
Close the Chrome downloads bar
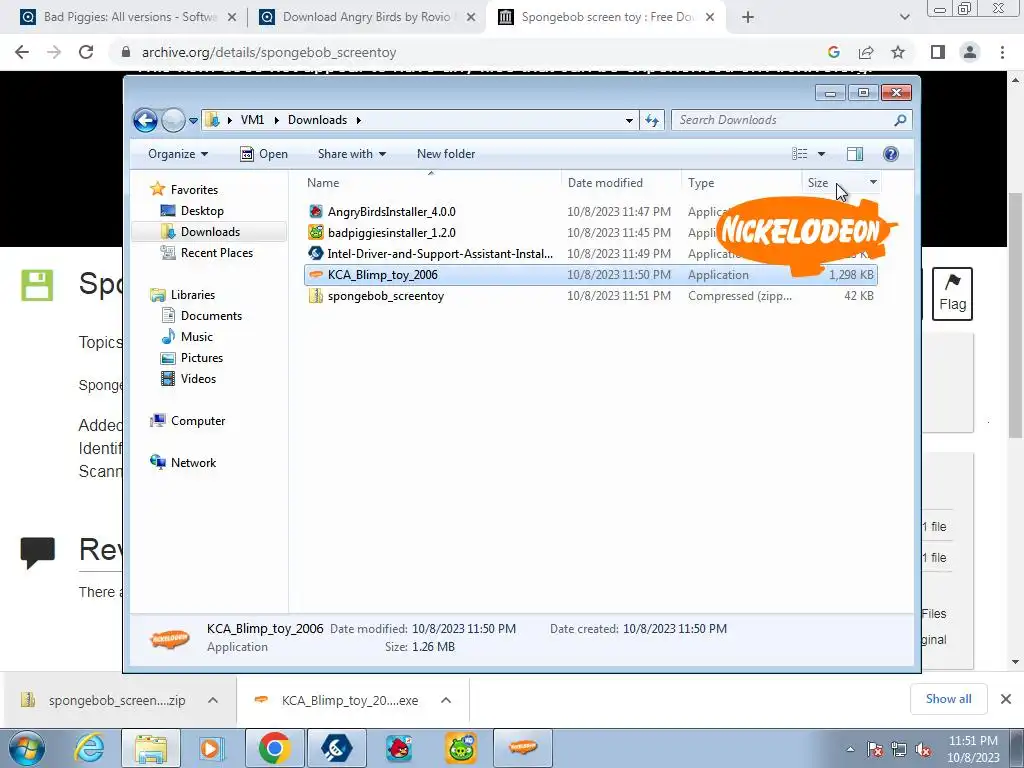pyautogui.click(x=1006, y=699)
